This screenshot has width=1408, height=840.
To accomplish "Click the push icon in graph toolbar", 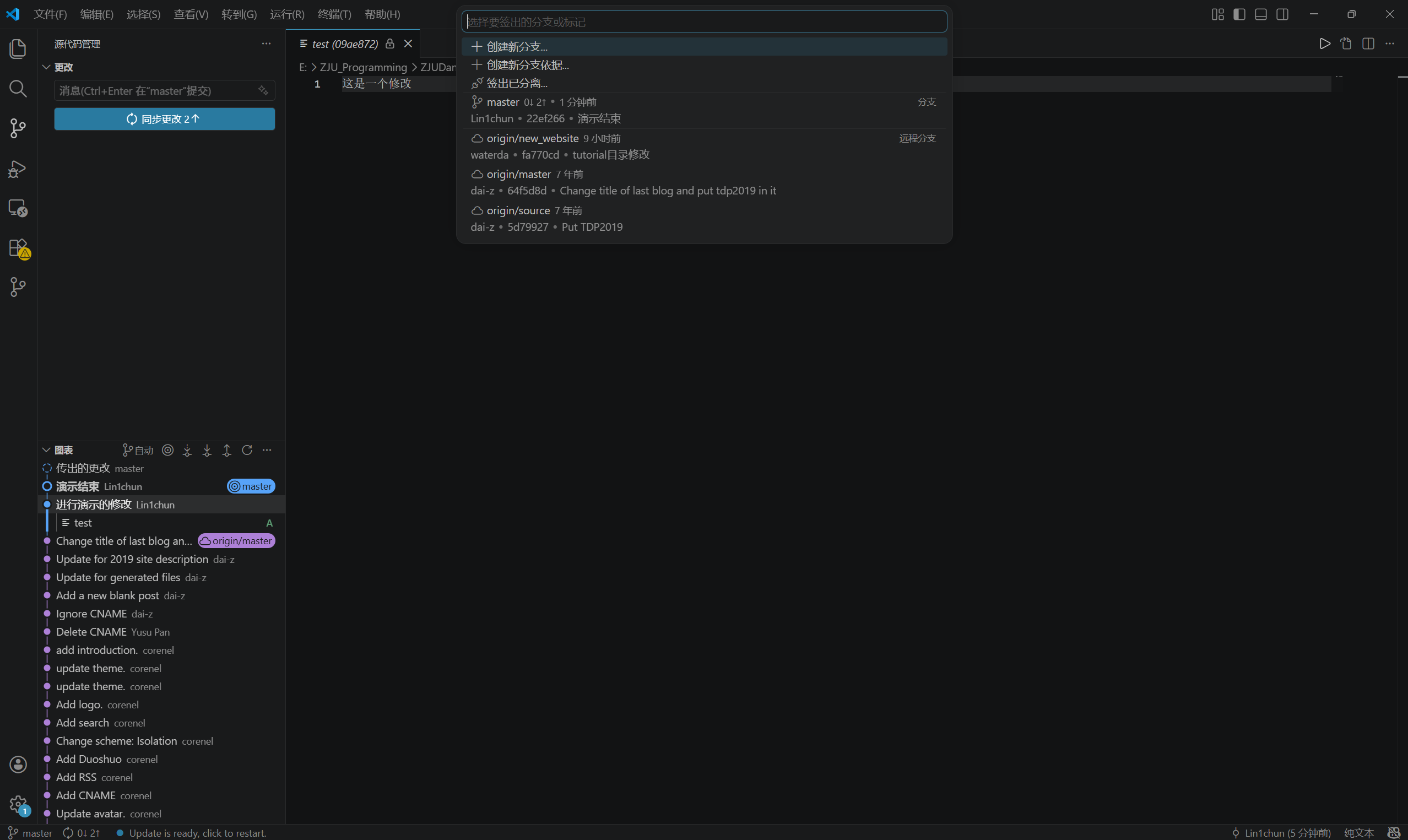I will point(227,450).
